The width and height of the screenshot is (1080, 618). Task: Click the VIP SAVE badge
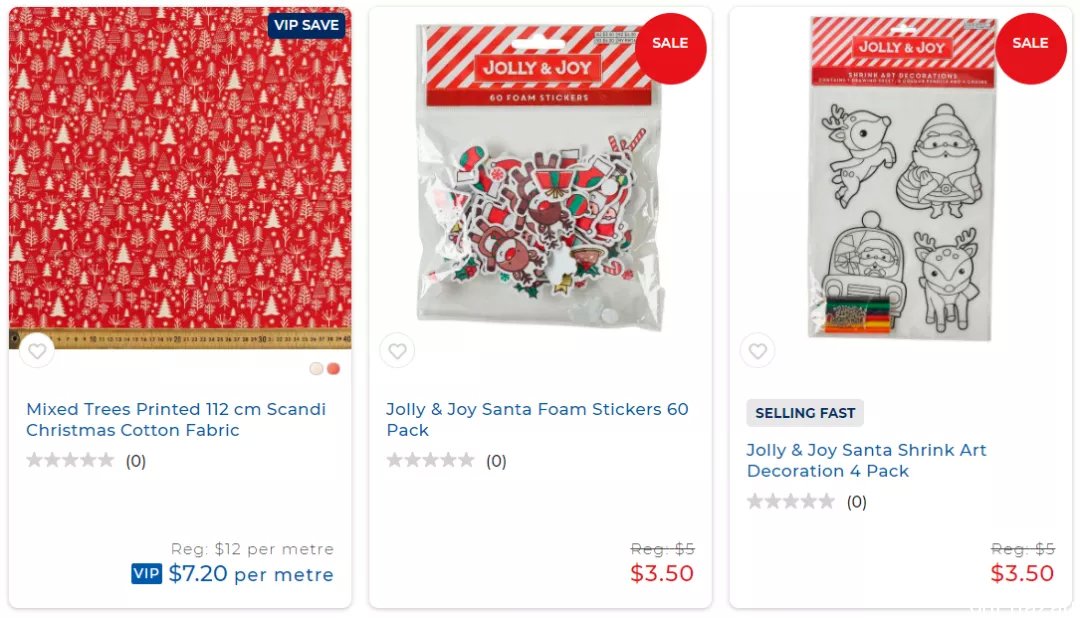(307, 25)
